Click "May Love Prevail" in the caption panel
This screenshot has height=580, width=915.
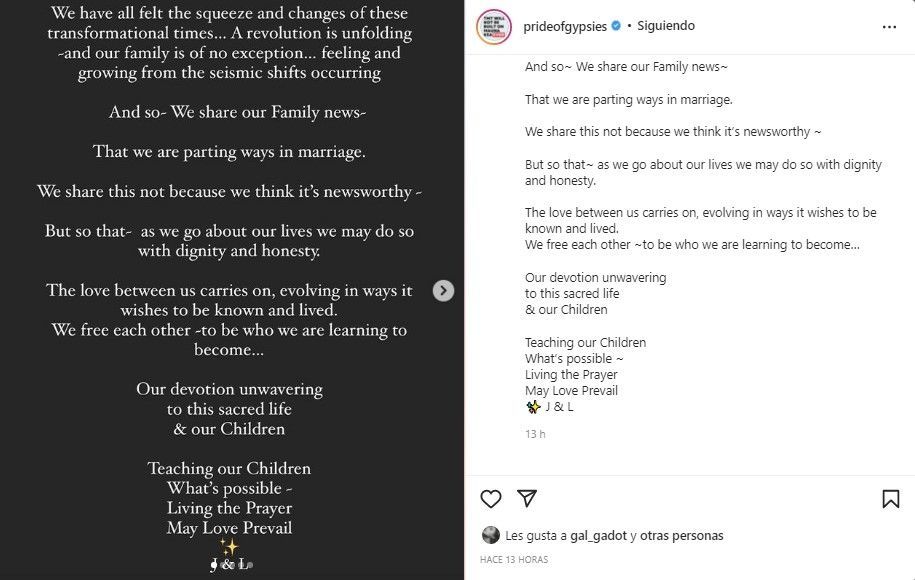point(571,390)
